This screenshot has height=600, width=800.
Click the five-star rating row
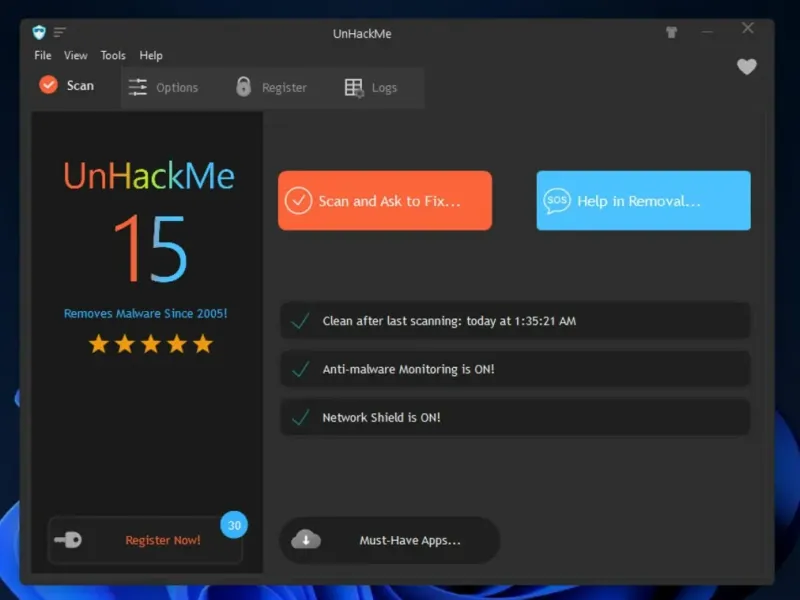(x=151, y=344)
